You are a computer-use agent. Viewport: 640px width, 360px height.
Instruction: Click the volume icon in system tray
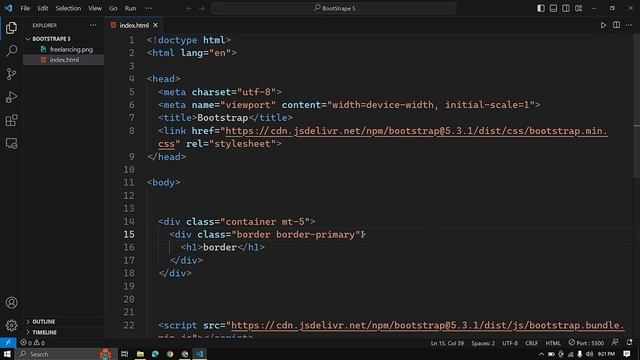tap(589, 354)
